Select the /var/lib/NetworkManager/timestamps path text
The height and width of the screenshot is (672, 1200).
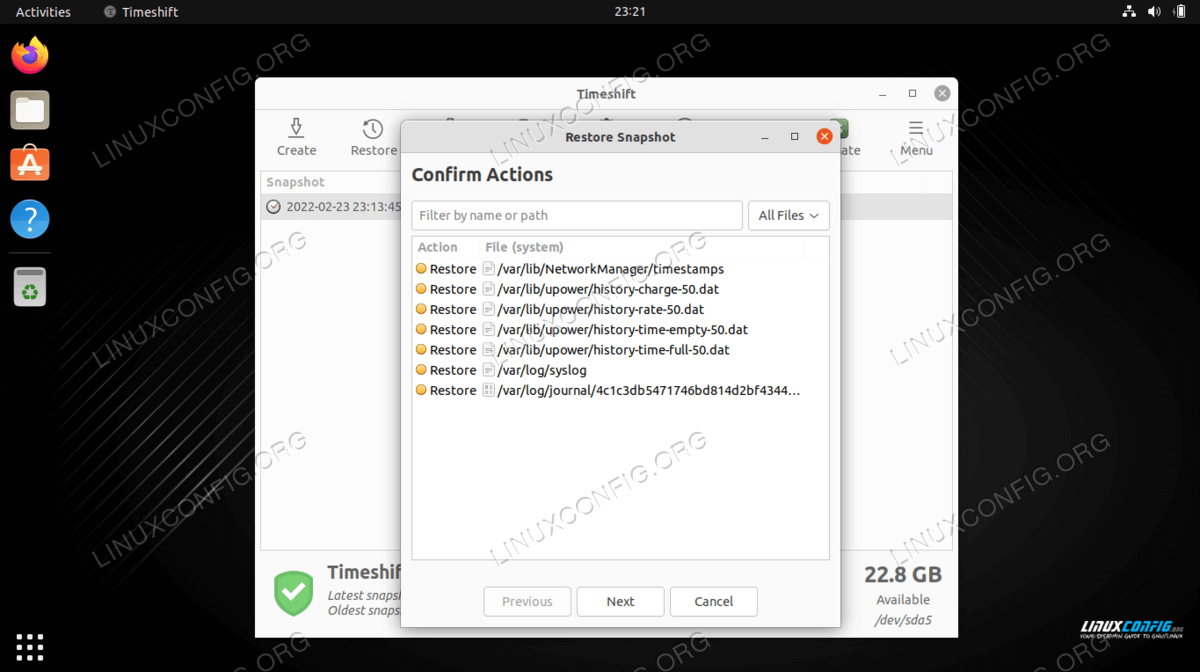pos(610,269)
